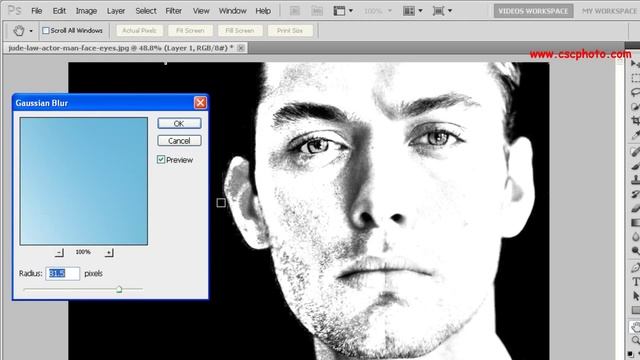Viewport: 640px width, 360px height.
Task: Switch to the Videos Workspace
Action: tap(533, 11)
